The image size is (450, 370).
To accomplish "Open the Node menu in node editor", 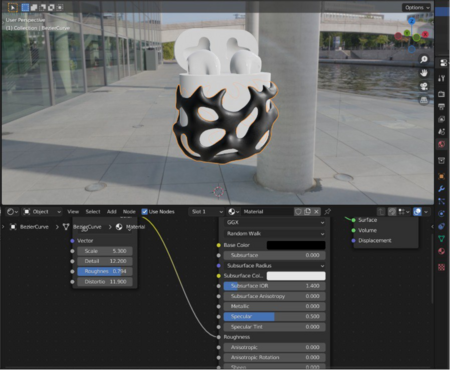I will (129, 212).
